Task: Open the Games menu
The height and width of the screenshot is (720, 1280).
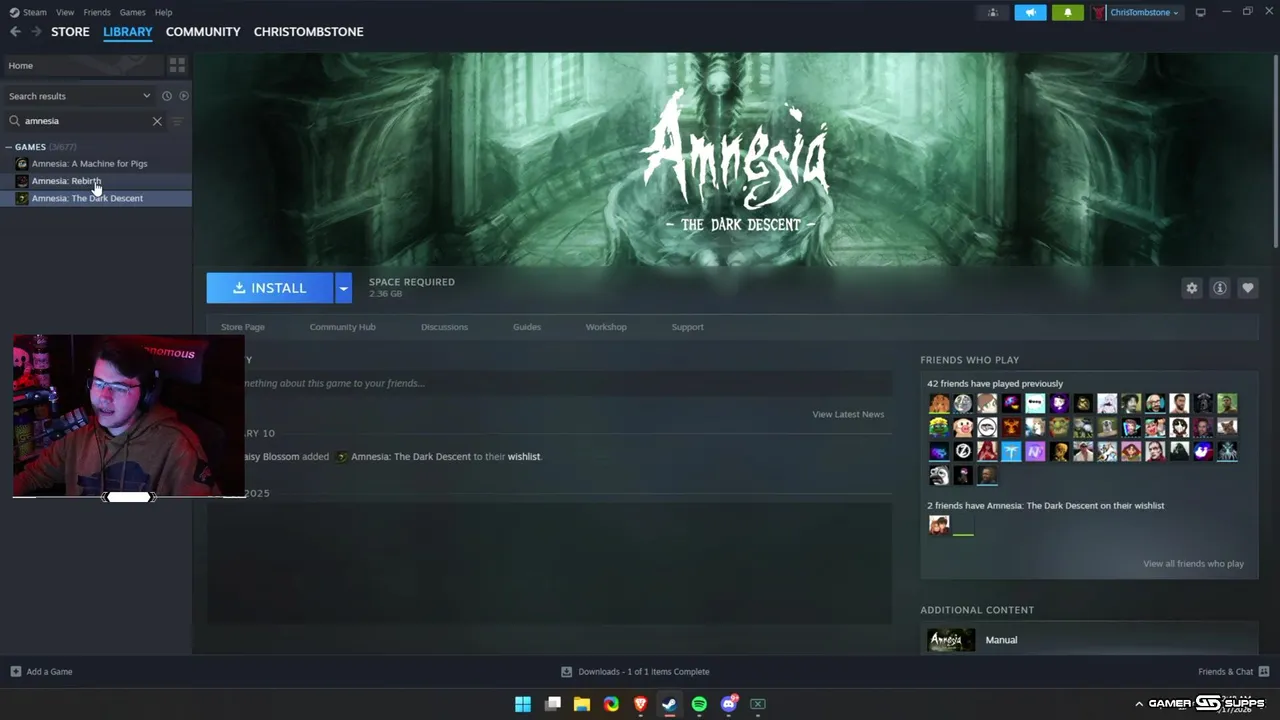Action: click(132, 12)
